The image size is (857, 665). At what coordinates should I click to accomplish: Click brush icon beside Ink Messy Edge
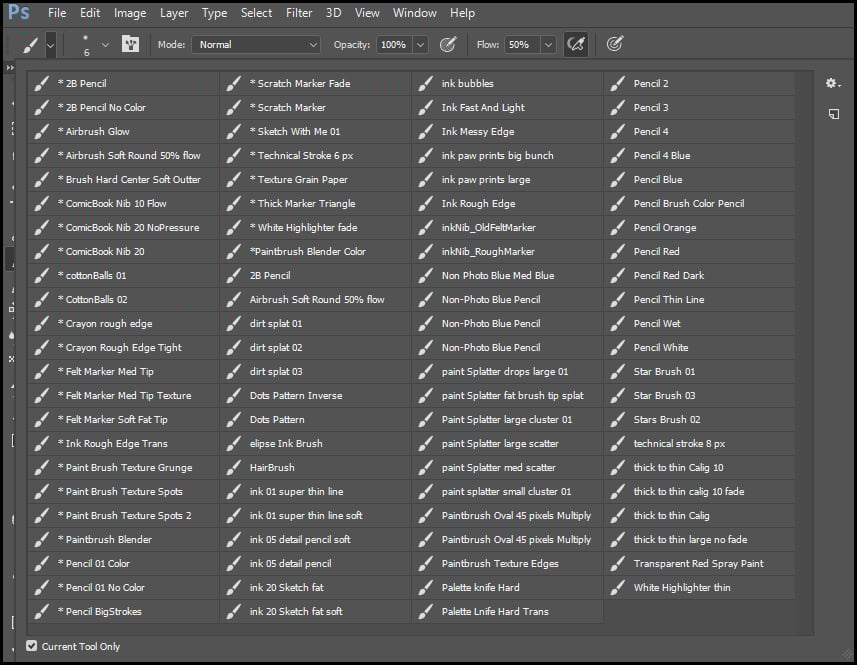pyautogui.click(x=425, y=132)
